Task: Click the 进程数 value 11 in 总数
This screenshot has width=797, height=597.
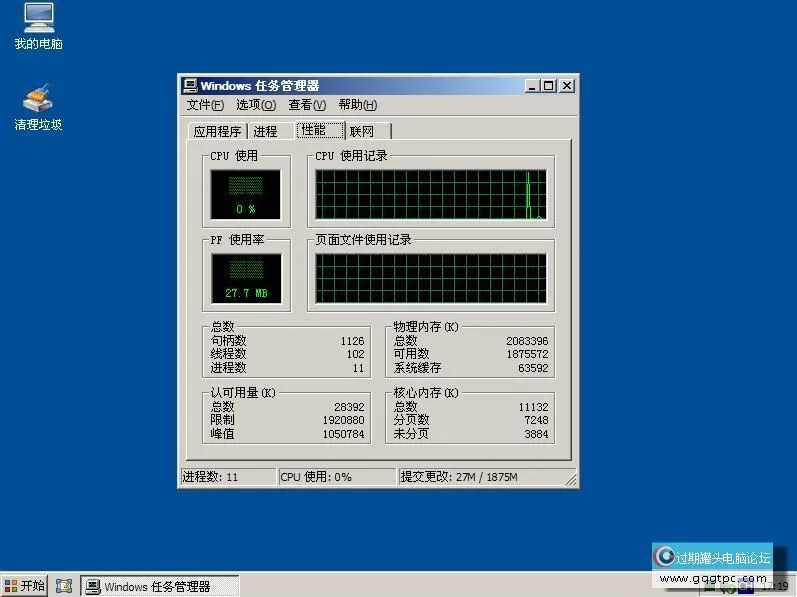Action: (358, 368)
